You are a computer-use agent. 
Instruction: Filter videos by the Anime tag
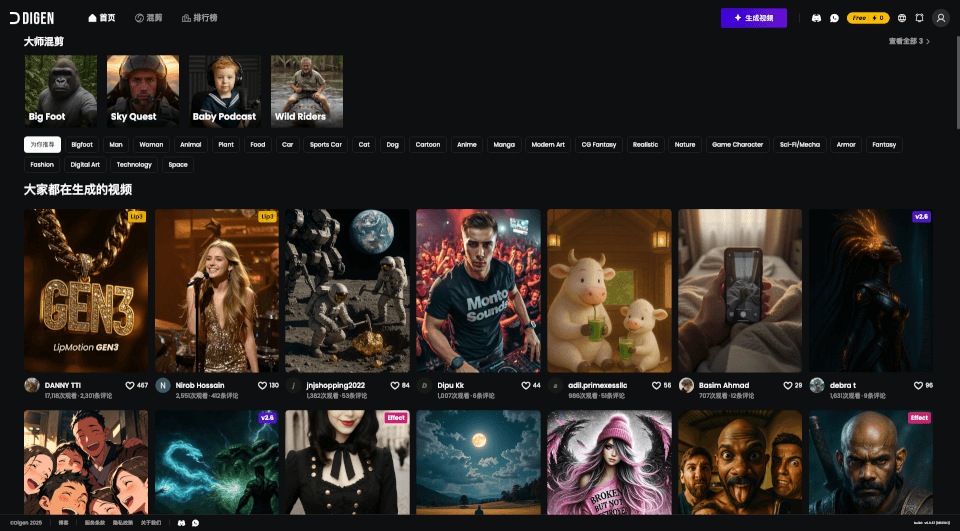[466, 144]
